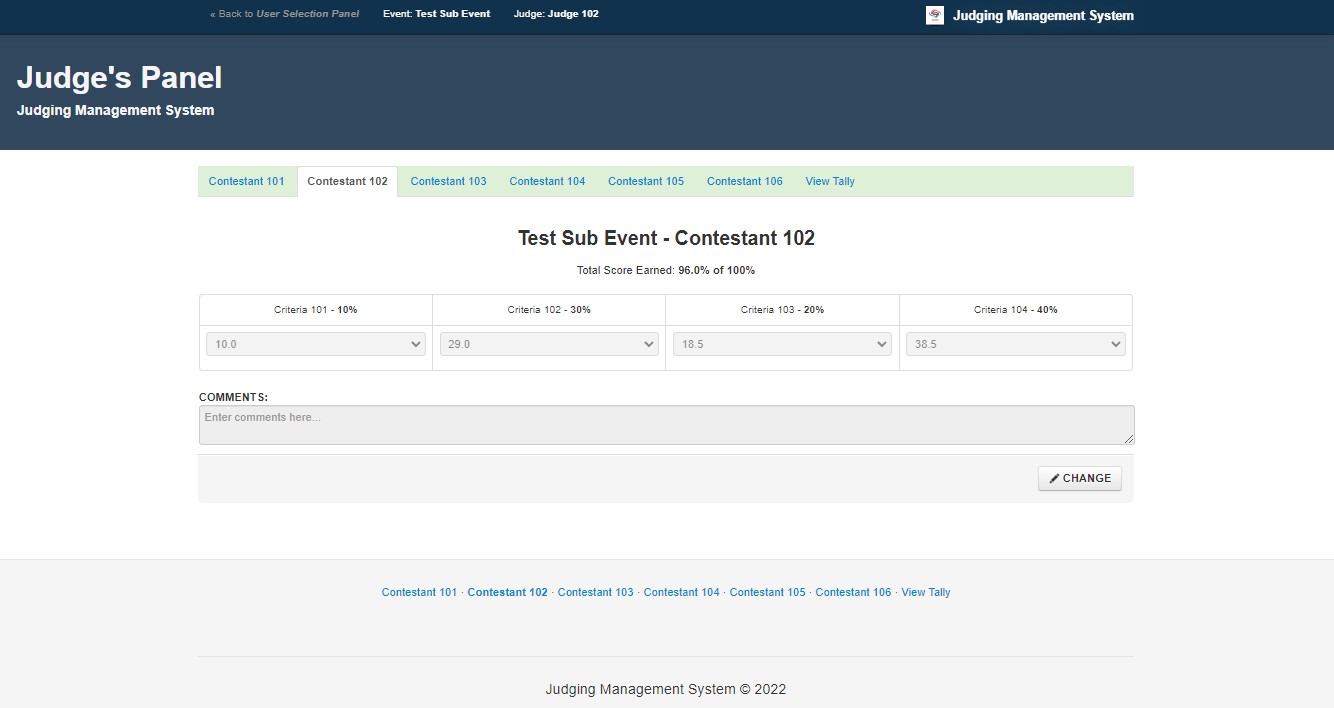Go to the Contestant 104 tab

[547, 182]
